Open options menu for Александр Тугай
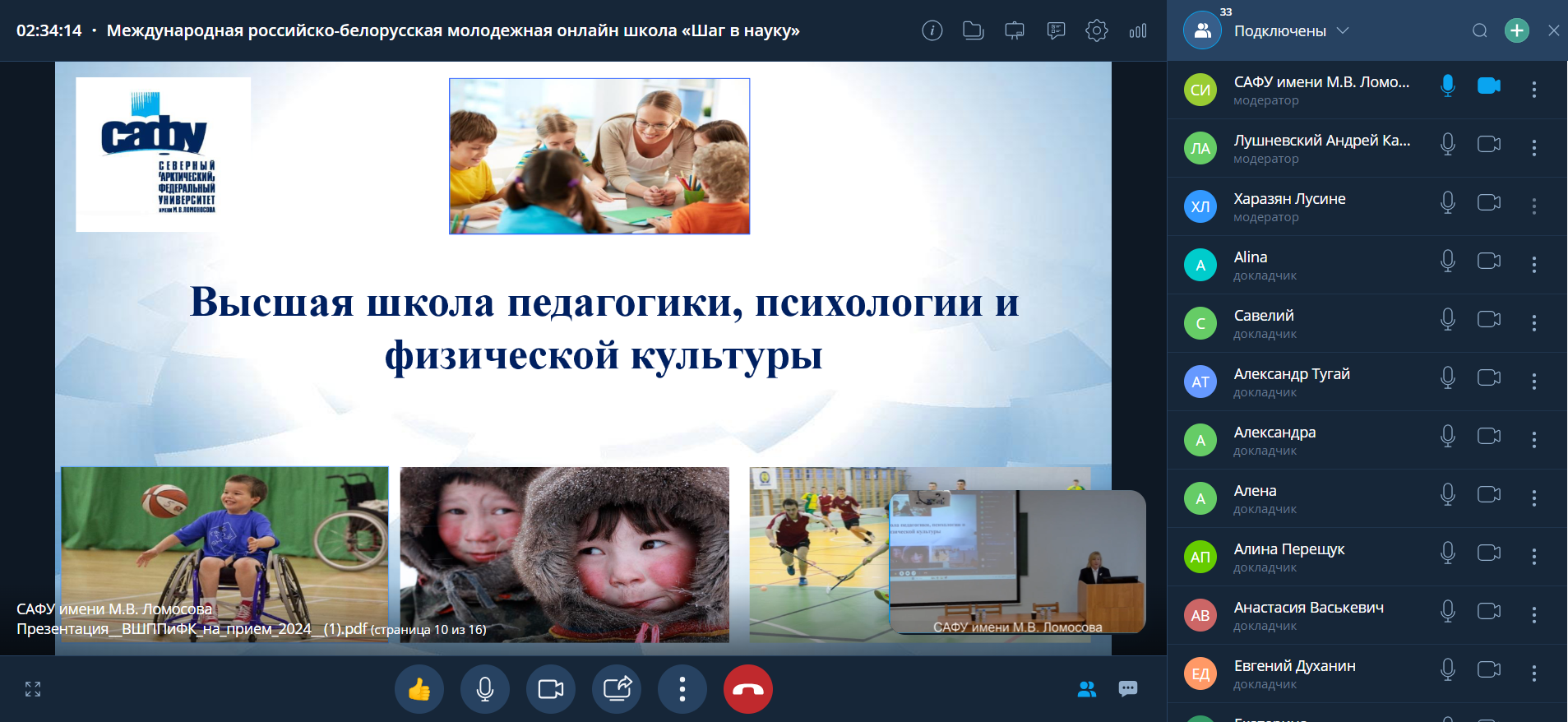The height and width of the screenshot is (722, 1568). [x=1534, y=382]
